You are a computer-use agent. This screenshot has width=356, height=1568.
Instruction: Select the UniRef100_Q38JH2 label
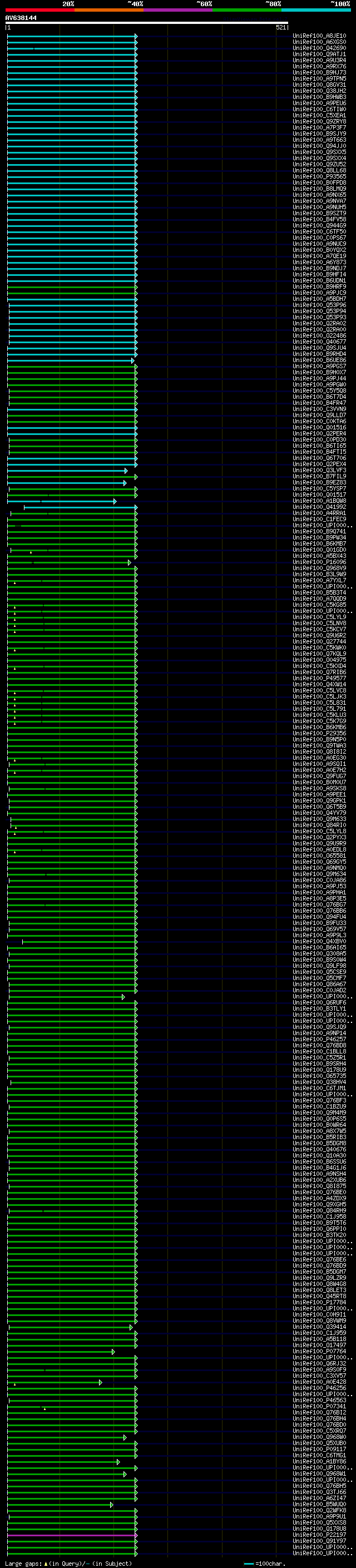coord(319,91)
